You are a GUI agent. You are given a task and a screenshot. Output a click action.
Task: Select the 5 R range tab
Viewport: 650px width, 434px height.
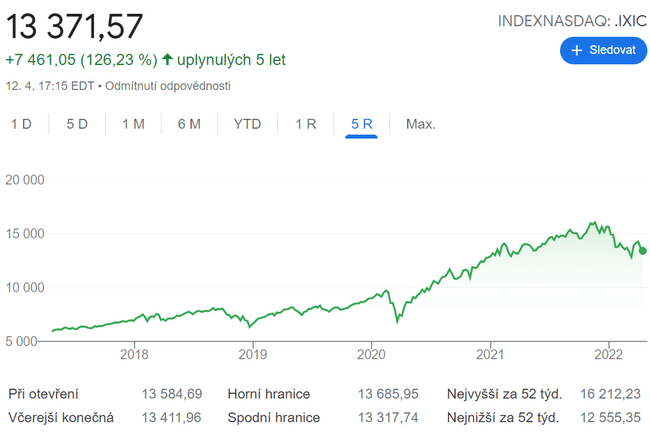coord(361,124)
